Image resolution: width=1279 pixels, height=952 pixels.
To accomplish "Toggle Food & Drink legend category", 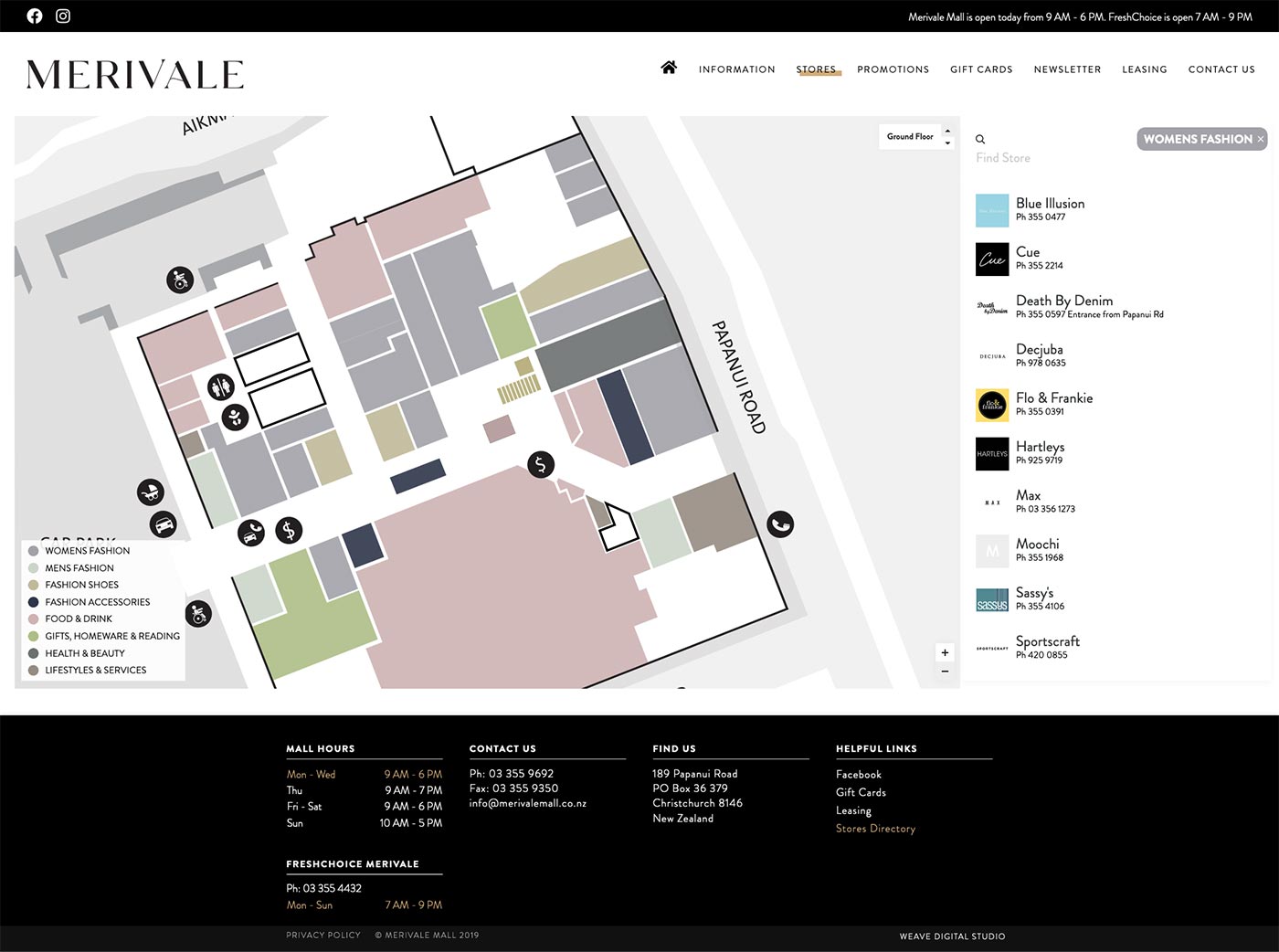I will coord(78,619).
